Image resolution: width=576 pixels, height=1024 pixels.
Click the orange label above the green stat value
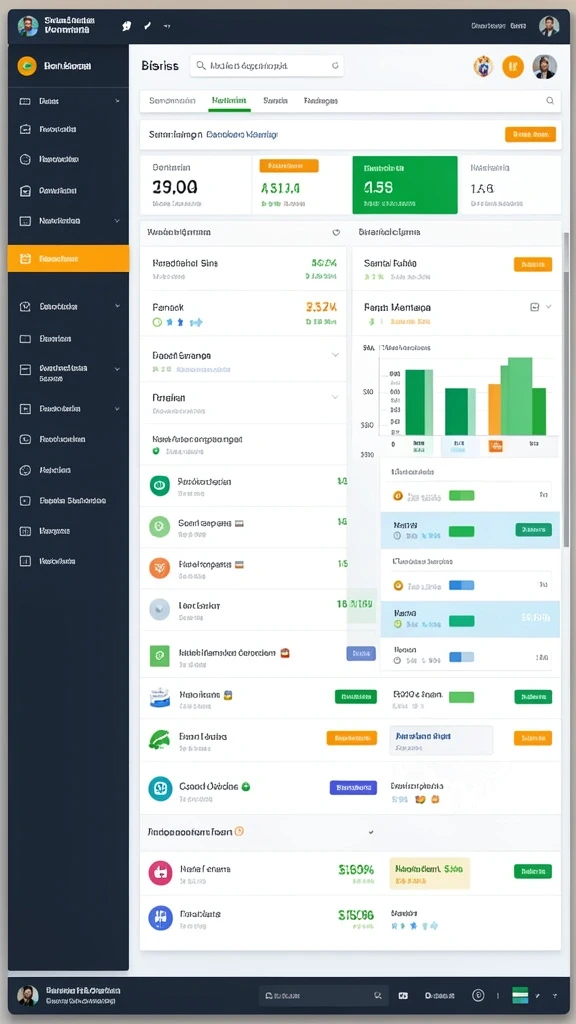click(x=289, y=166)
